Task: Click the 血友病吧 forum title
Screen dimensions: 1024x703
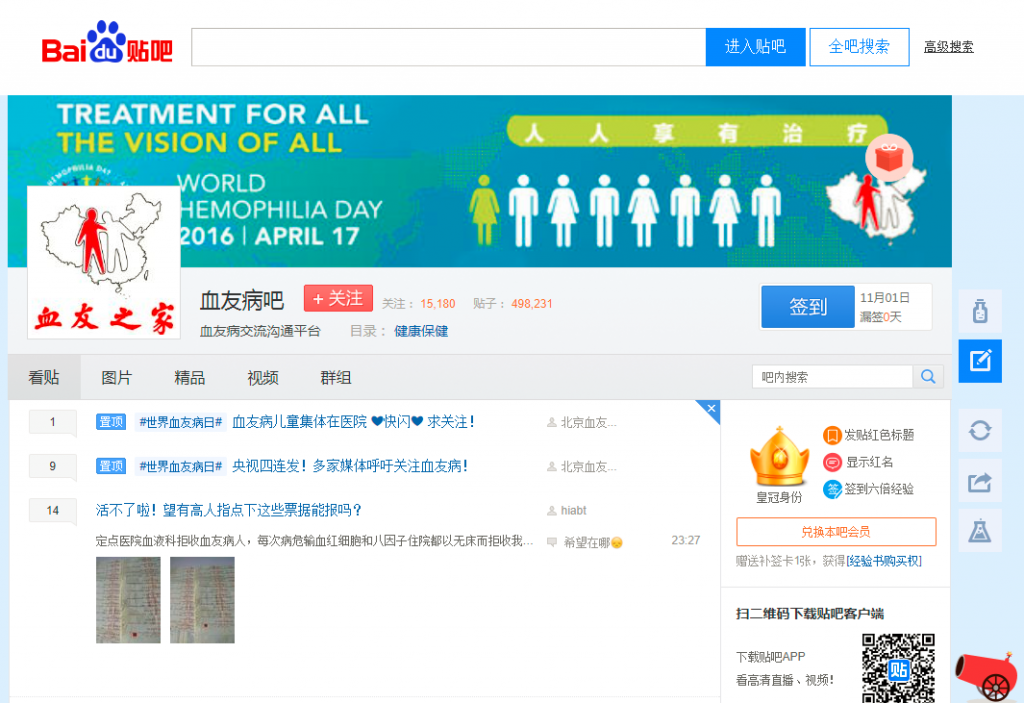Action: coord(242,301)
